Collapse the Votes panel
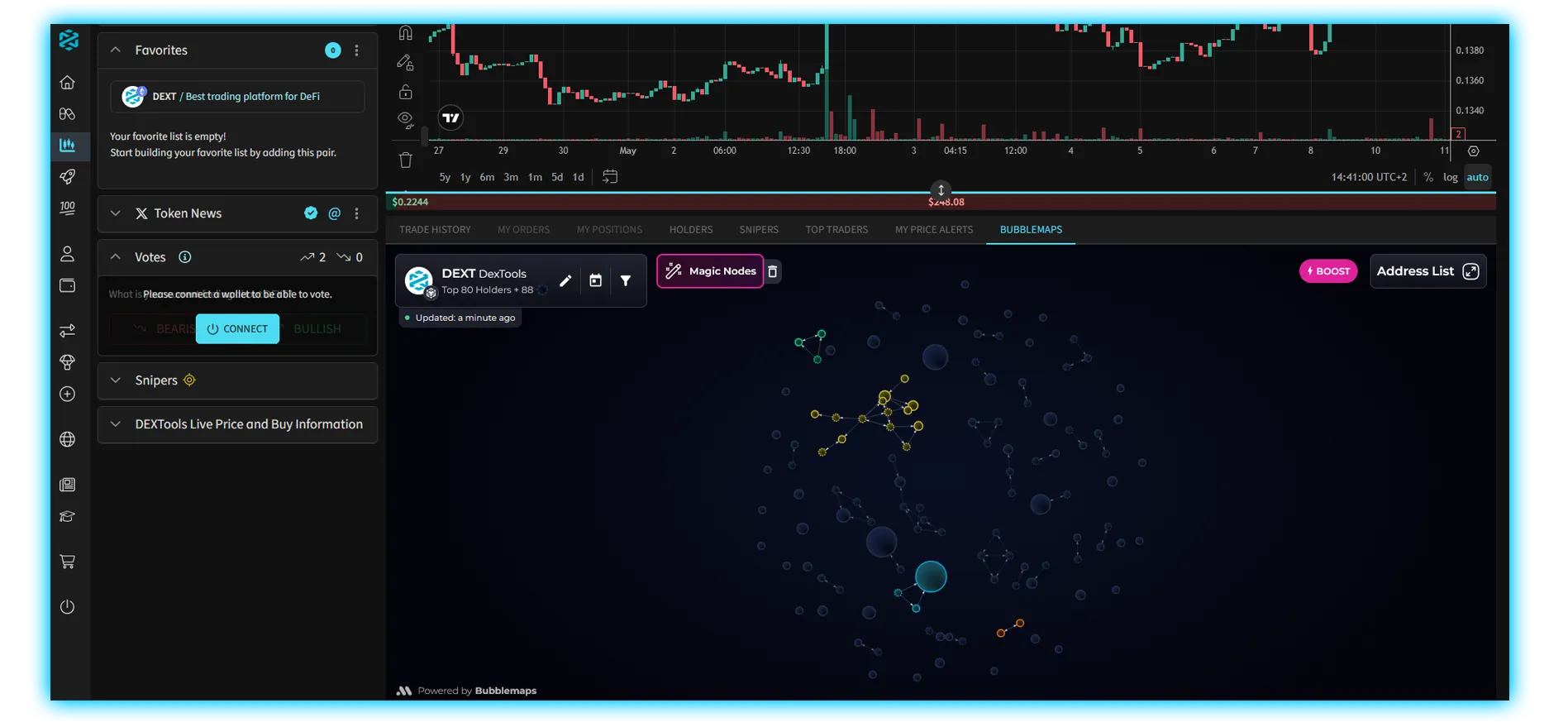The height and width of the screenshot is (727, 1568). (x=116, y=257)
